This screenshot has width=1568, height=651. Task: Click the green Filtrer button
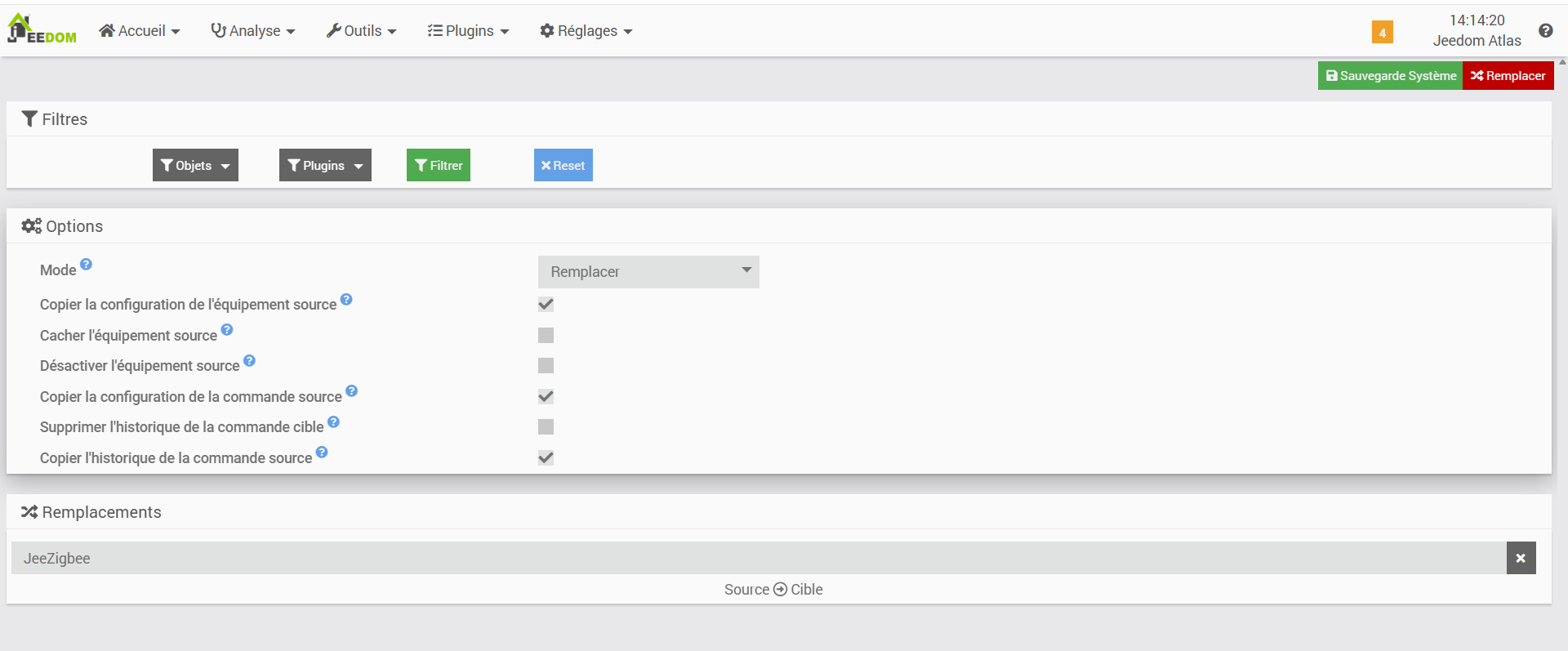(x=439, y=165)
